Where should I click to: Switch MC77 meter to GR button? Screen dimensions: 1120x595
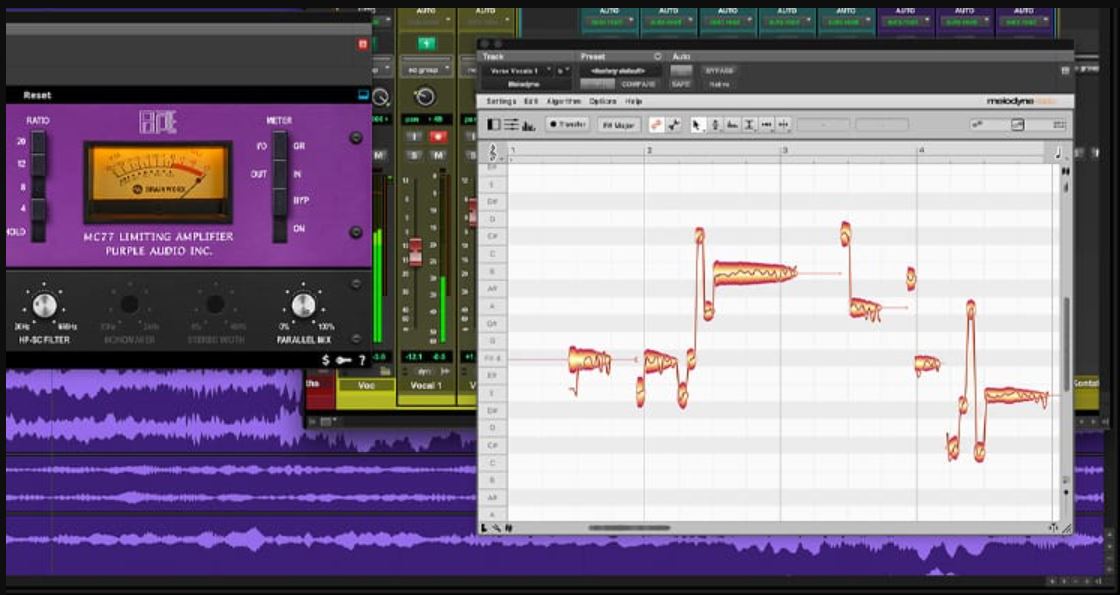281,146
